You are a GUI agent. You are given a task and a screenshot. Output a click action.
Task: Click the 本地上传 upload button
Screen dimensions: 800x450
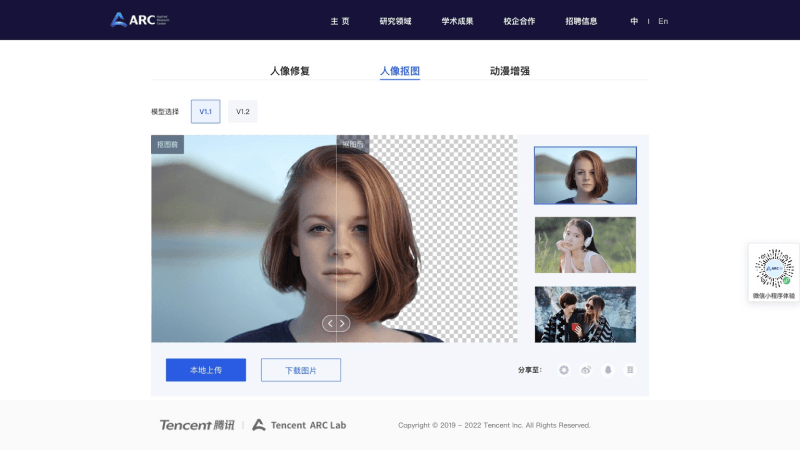point(205,370)
